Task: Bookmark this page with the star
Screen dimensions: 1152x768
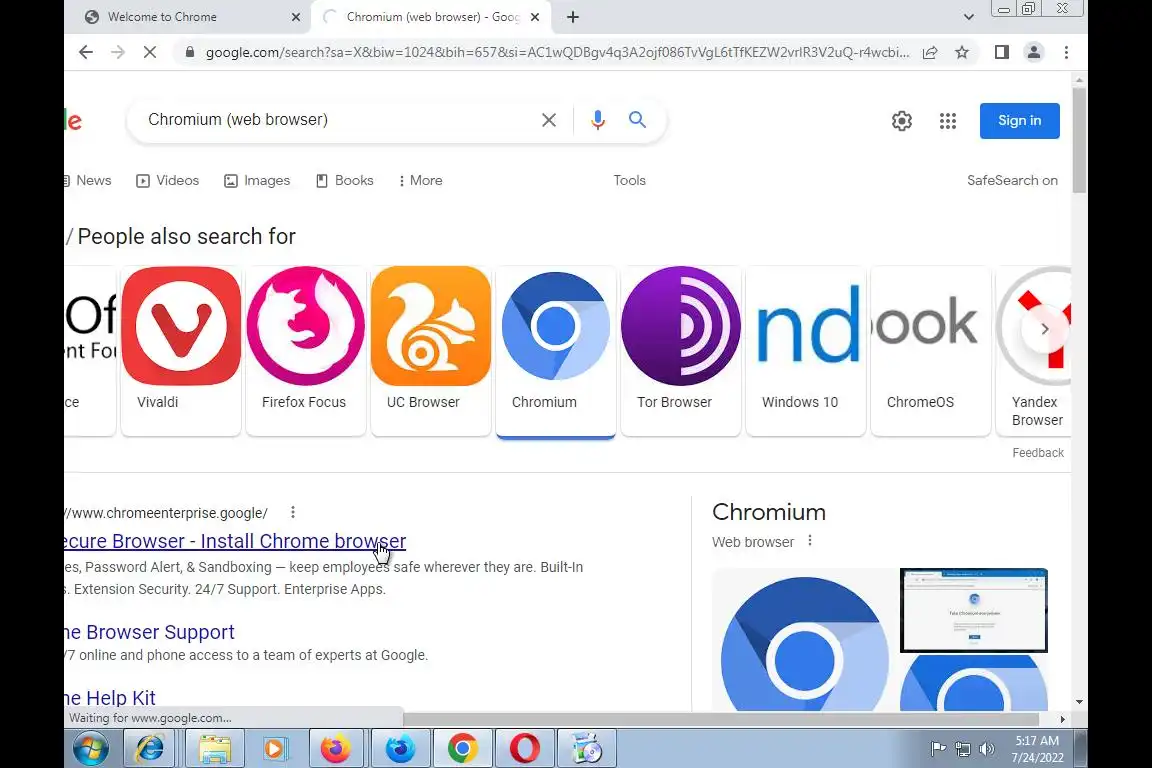Action: pyautogui.click(x=962, y=52)
